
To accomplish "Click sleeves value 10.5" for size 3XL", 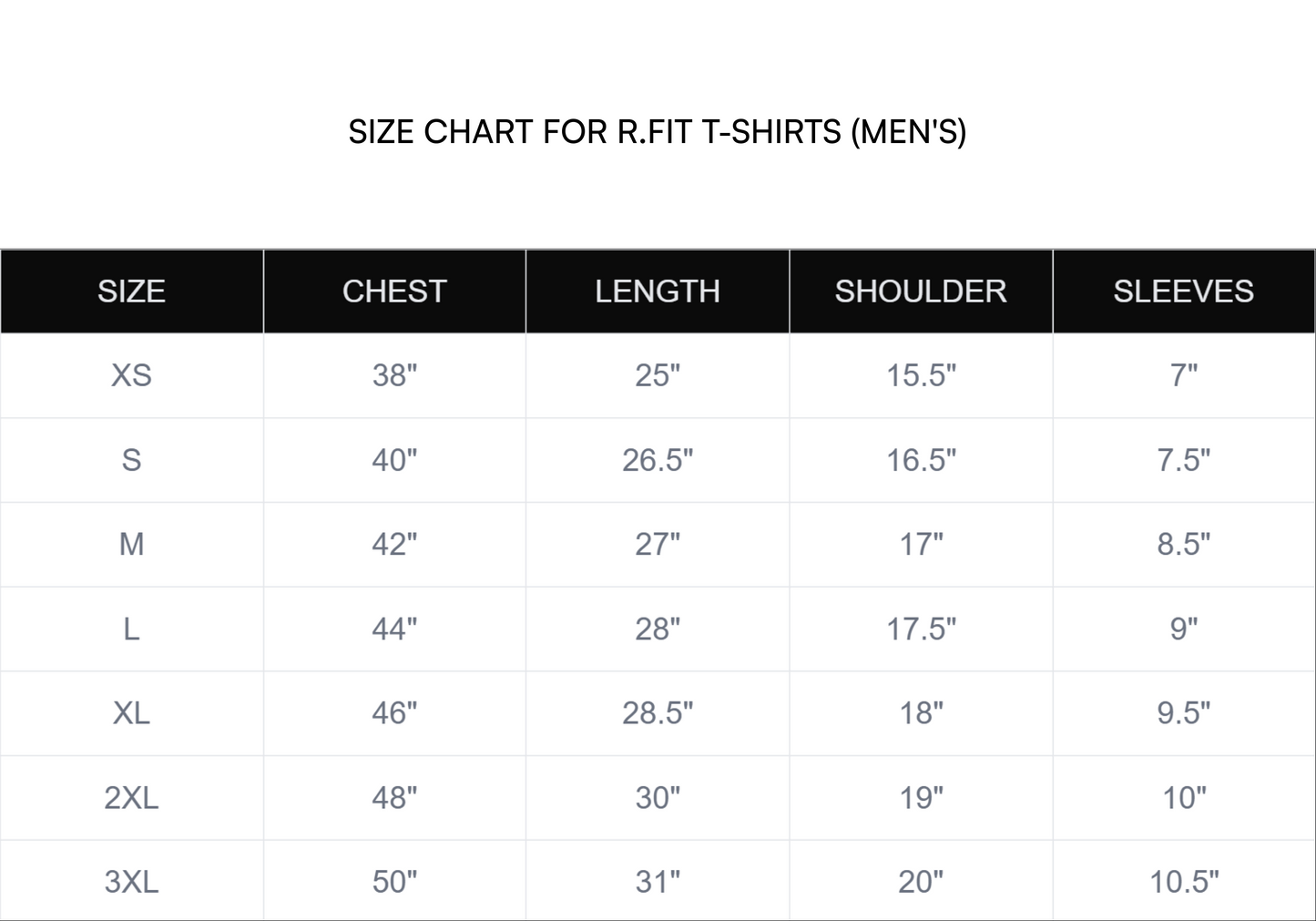I will click(x=1183, y=882).
